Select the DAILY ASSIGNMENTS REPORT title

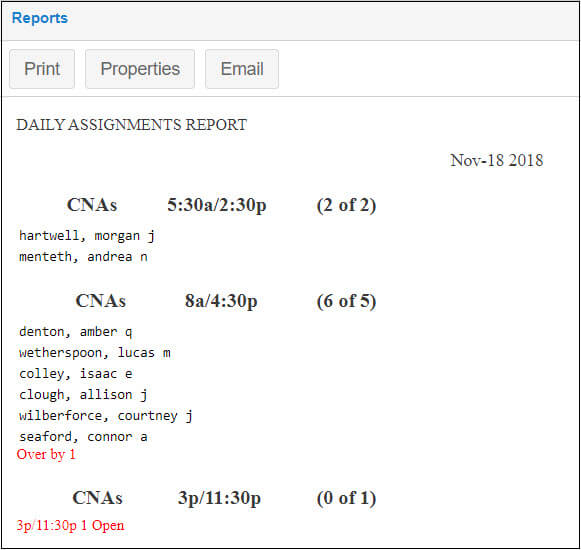[x=132, y=125]
